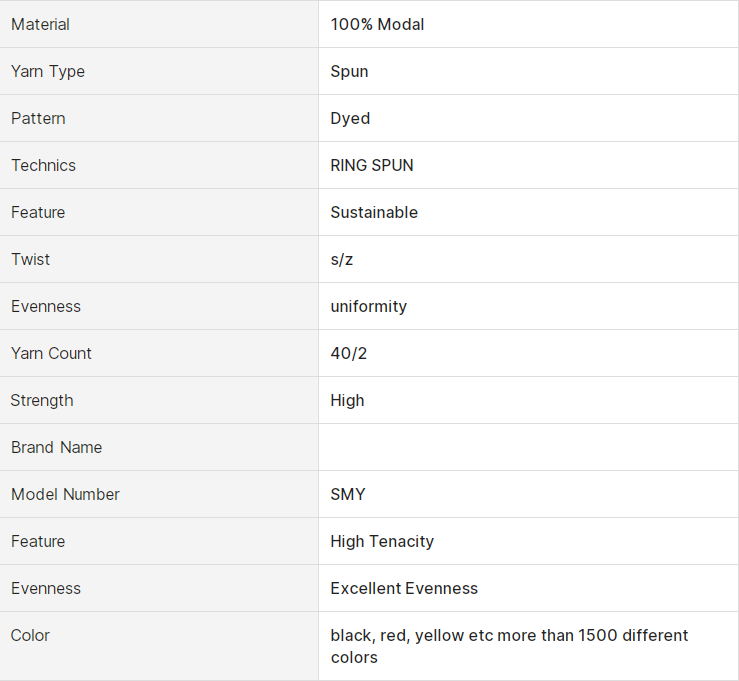The height and width of the screenshot is (681, 739).
Task: Click the Color description text
Action: (x=509, y=646)
